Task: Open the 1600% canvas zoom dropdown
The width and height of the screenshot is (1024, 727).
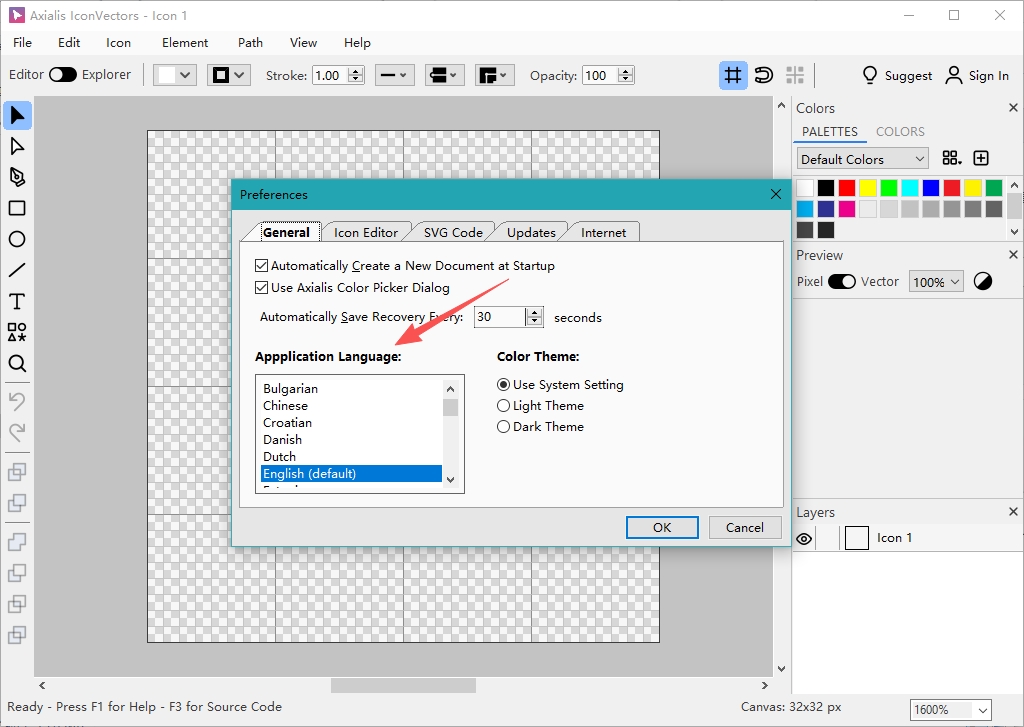Action: 951,709
